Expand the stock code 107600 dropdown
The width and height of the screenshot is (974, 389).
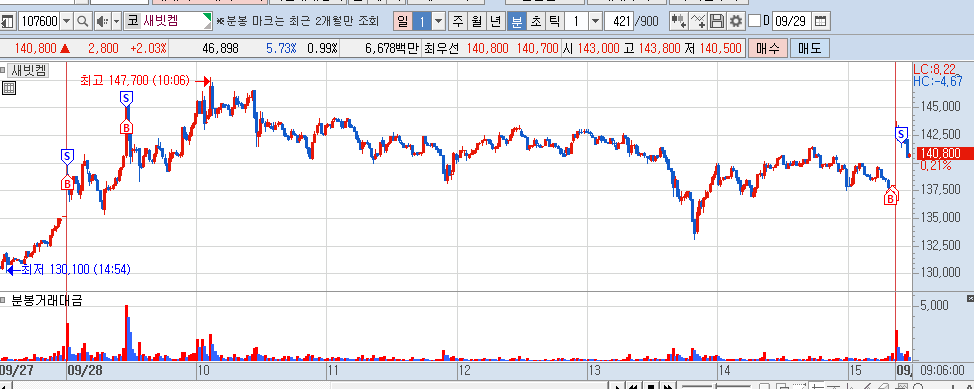(67, 22)
